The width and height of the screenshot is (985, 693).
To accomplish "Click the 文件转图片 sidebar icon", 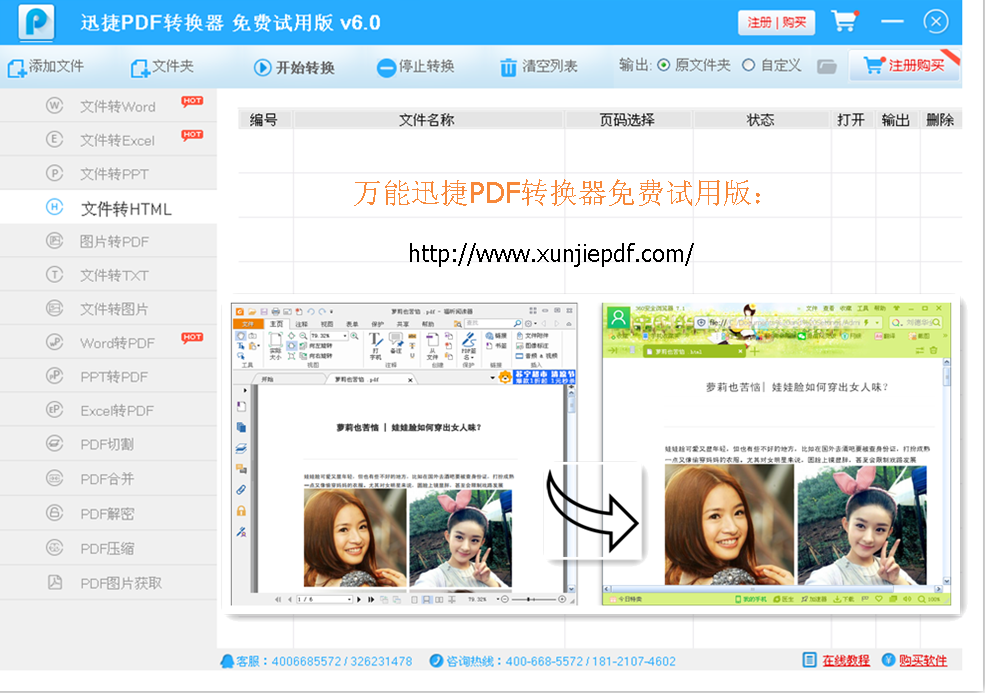I will 55,308.
